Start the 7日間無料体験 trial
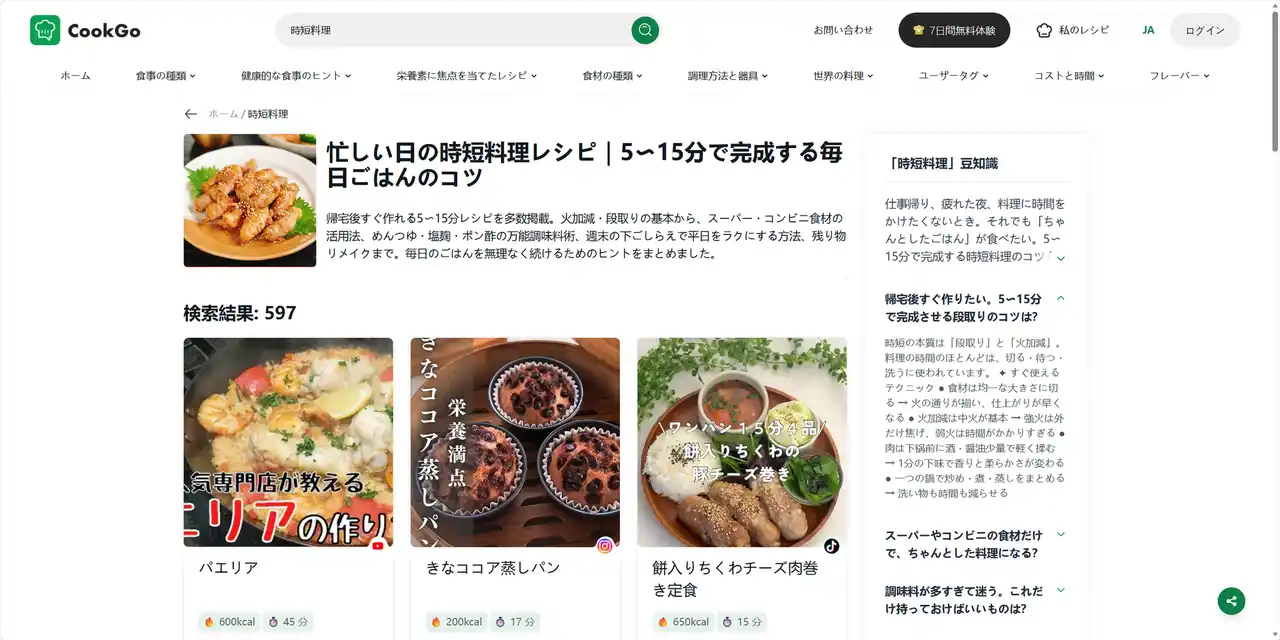 954,30
